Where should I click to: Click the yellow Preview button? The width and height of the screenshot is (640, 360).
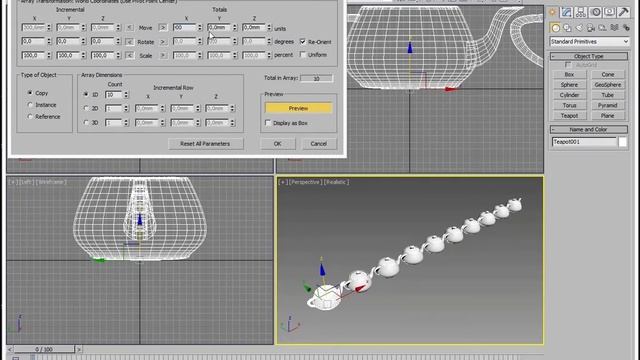(x=298, y=108)
